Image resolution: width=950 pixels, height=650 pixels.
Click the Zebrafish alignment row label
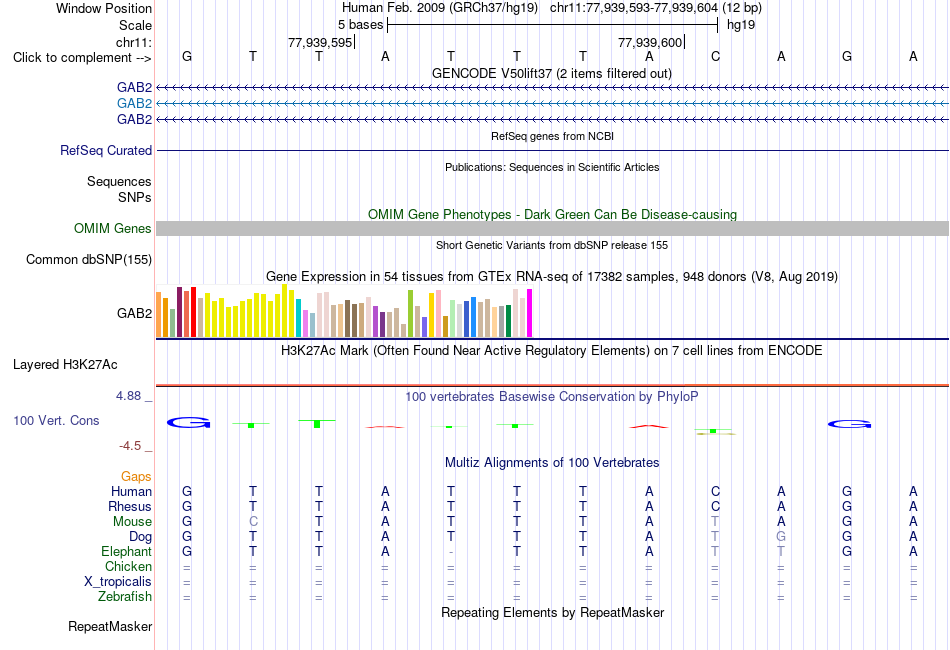125,597
